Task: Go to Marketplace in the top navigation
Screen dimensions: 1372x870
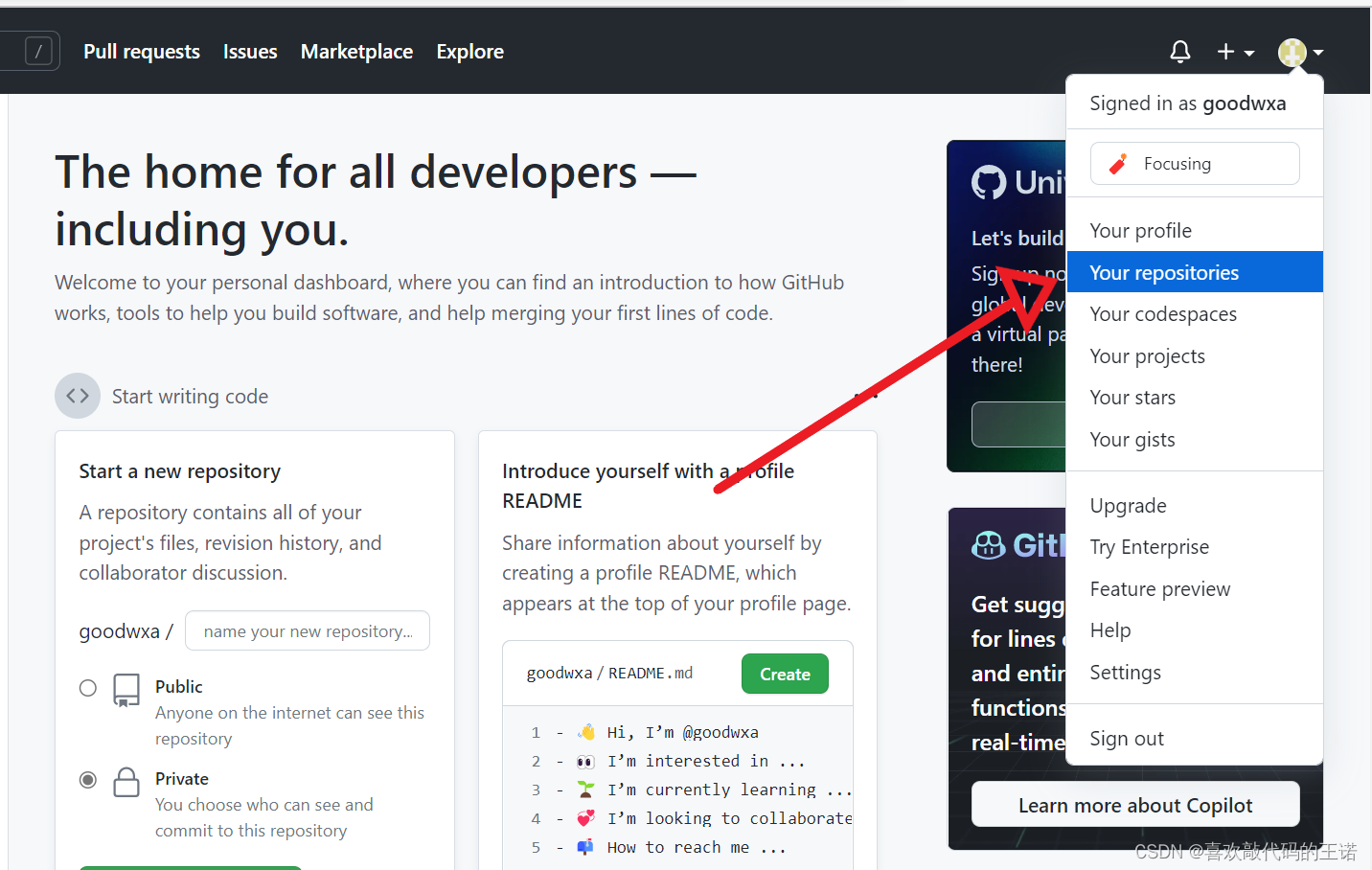Action: [x=356, y=52]
